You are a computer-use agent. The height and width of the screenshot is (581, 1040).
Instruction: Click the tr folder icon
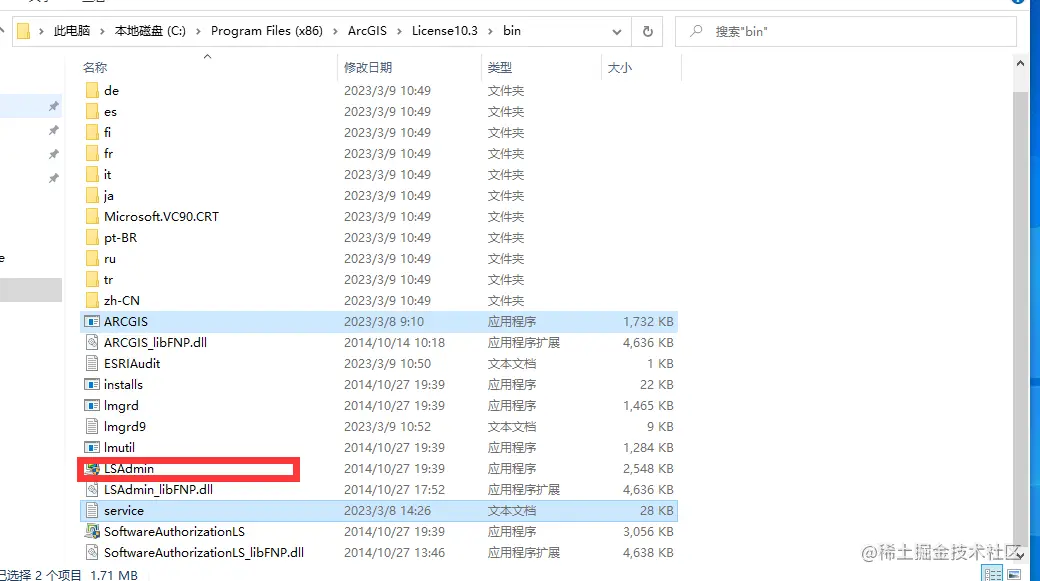point(92,279)
